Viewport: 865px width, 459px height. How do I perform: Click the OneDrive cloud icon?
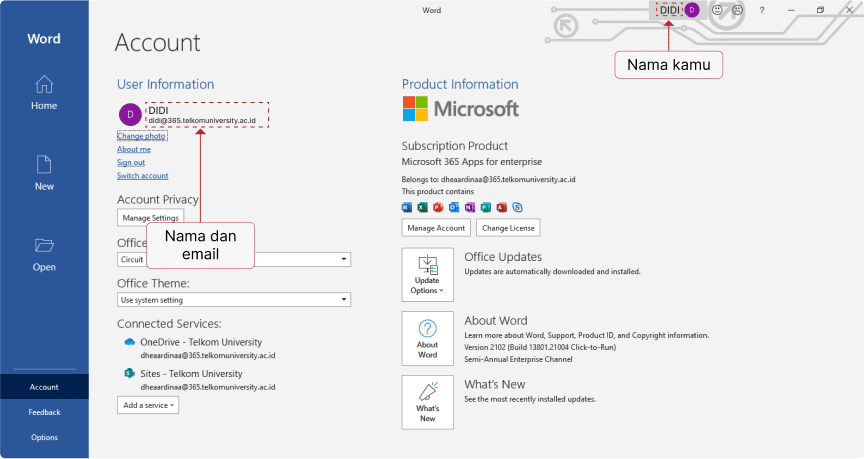tap(130, 342)
